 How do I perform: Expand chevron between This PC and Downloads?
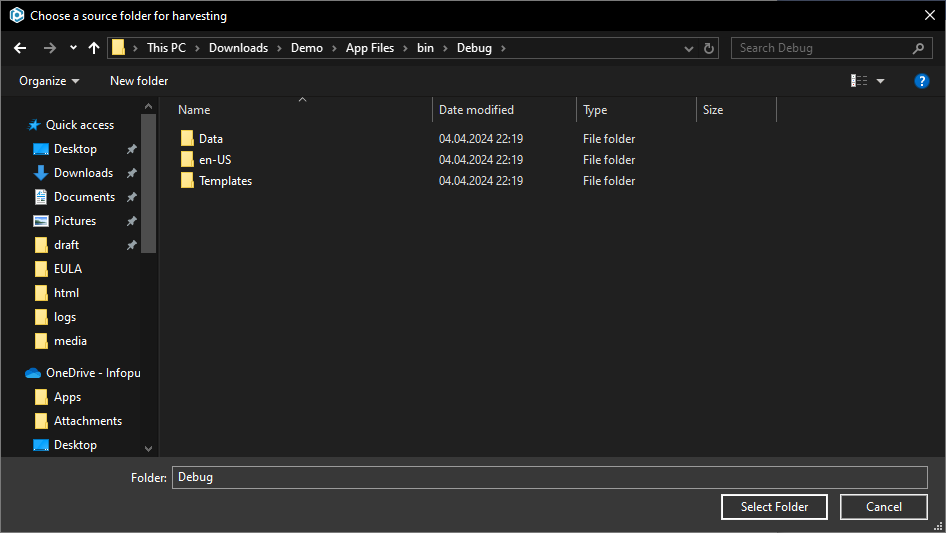tap(197, 48)
